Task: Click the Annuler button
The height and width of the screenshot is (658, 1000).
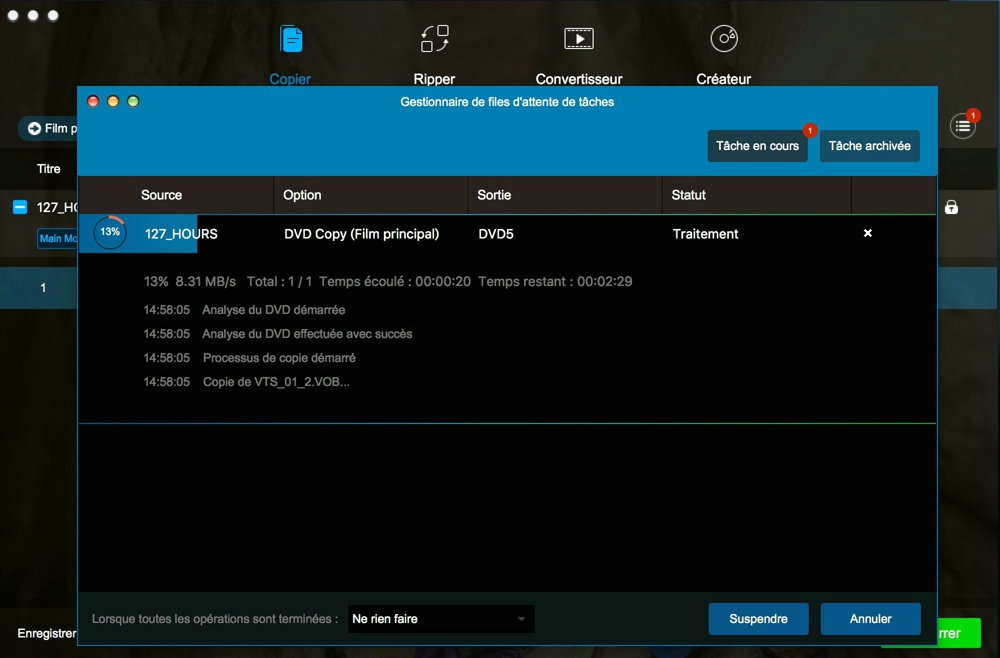Action: tap(871, 618)
